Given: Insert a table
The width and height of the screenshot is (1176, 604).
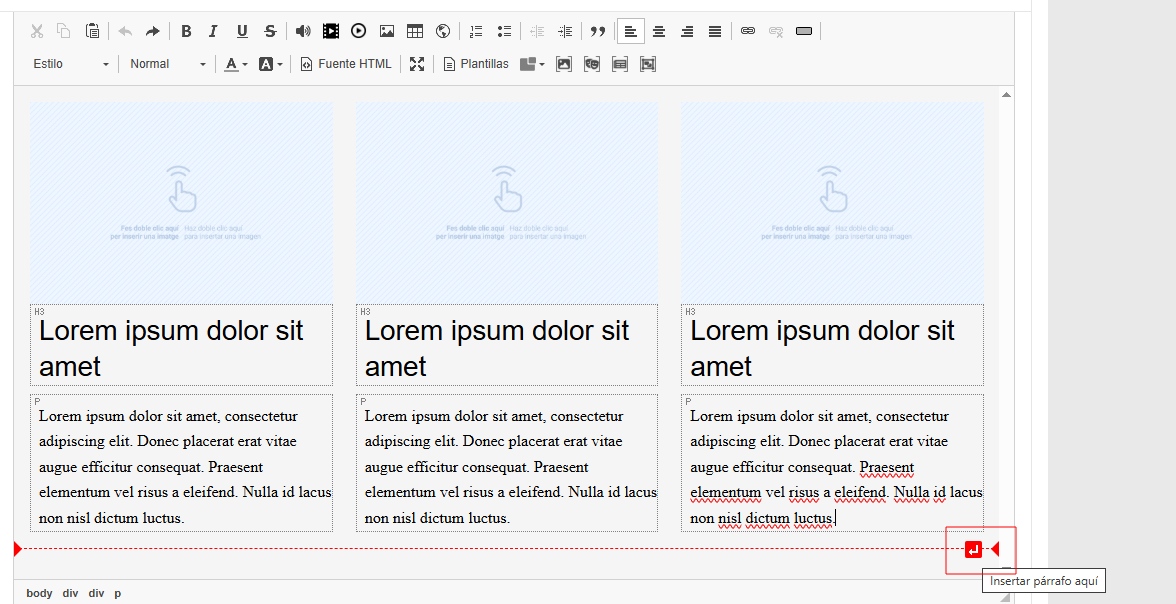Looking at the screenshot, I should click(415, 32).
